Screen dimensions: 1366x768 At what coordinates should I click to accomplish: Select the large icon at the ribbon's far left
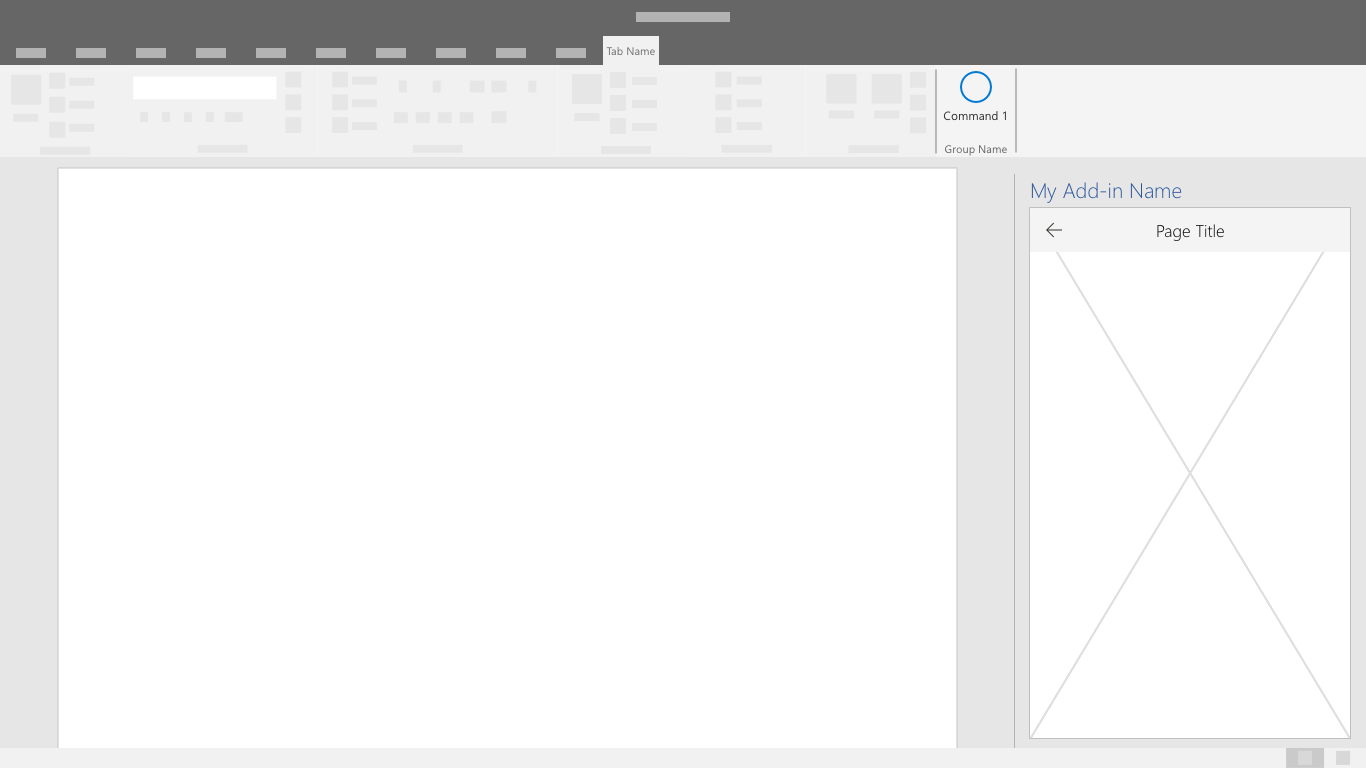(x=25, y=91)
